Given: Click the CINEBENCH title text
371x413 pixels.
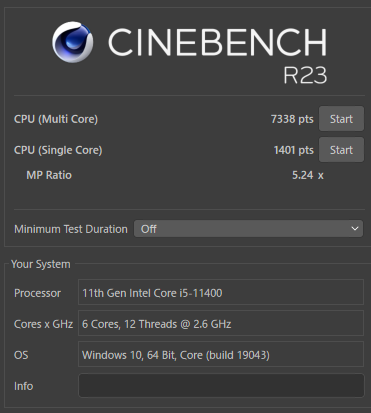Looking at the screenshot, I should pyautogui.click(x=217, y=42).
